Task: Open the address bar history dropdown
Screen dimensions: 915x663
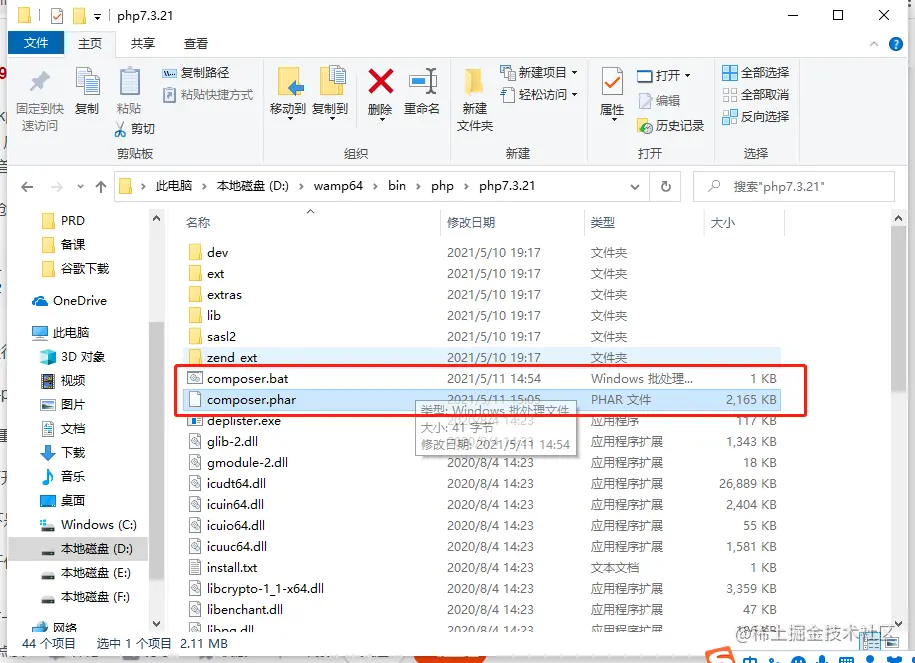Action: click(x=634, y=187)
